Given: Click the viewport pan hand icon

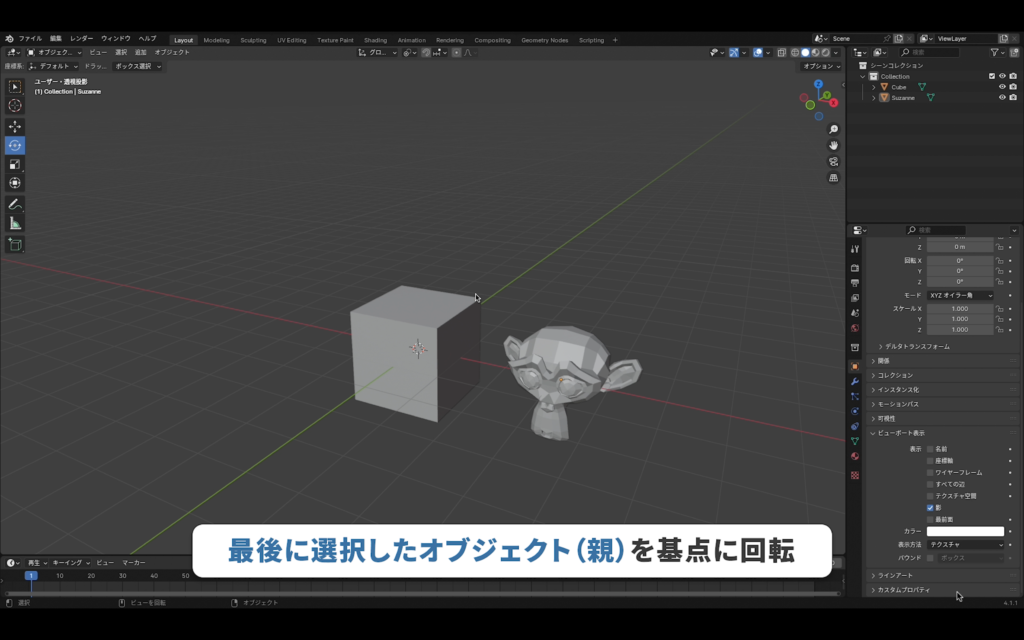Looking at the screenshot, I should [x=833, y=145].
